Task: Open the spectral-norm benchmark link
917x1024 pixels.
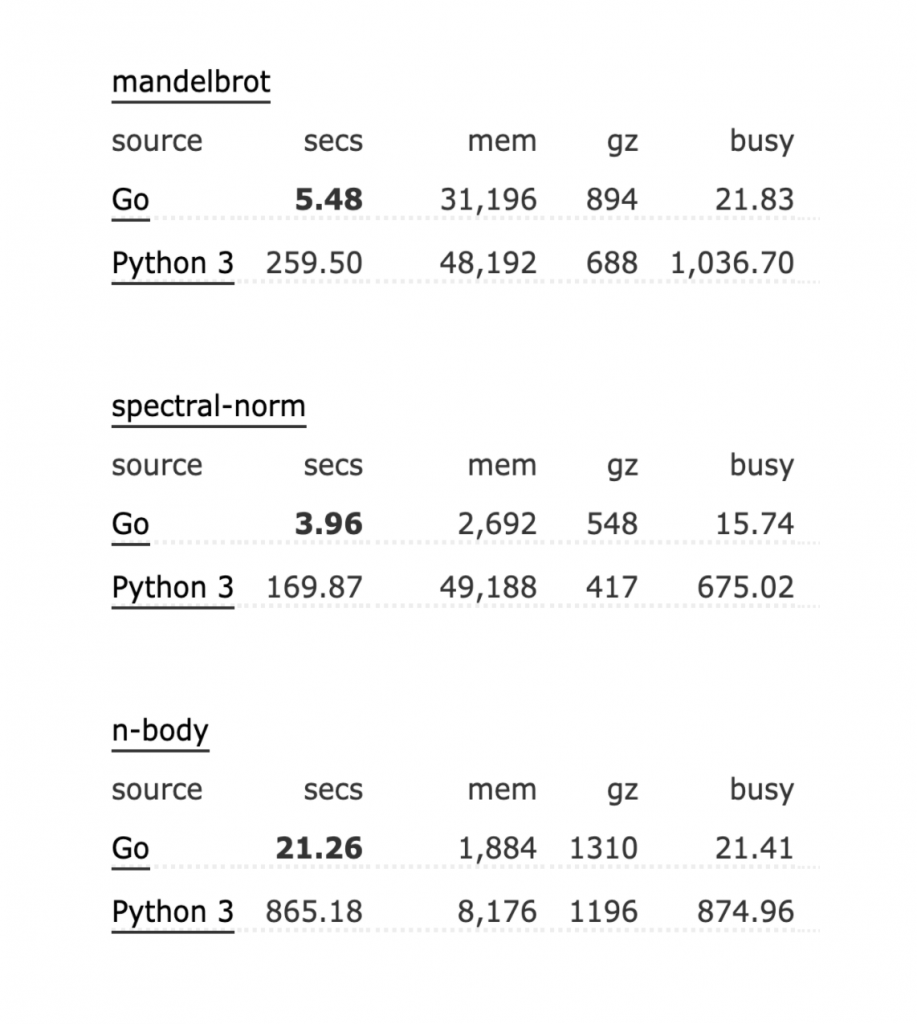Action: 208,407
